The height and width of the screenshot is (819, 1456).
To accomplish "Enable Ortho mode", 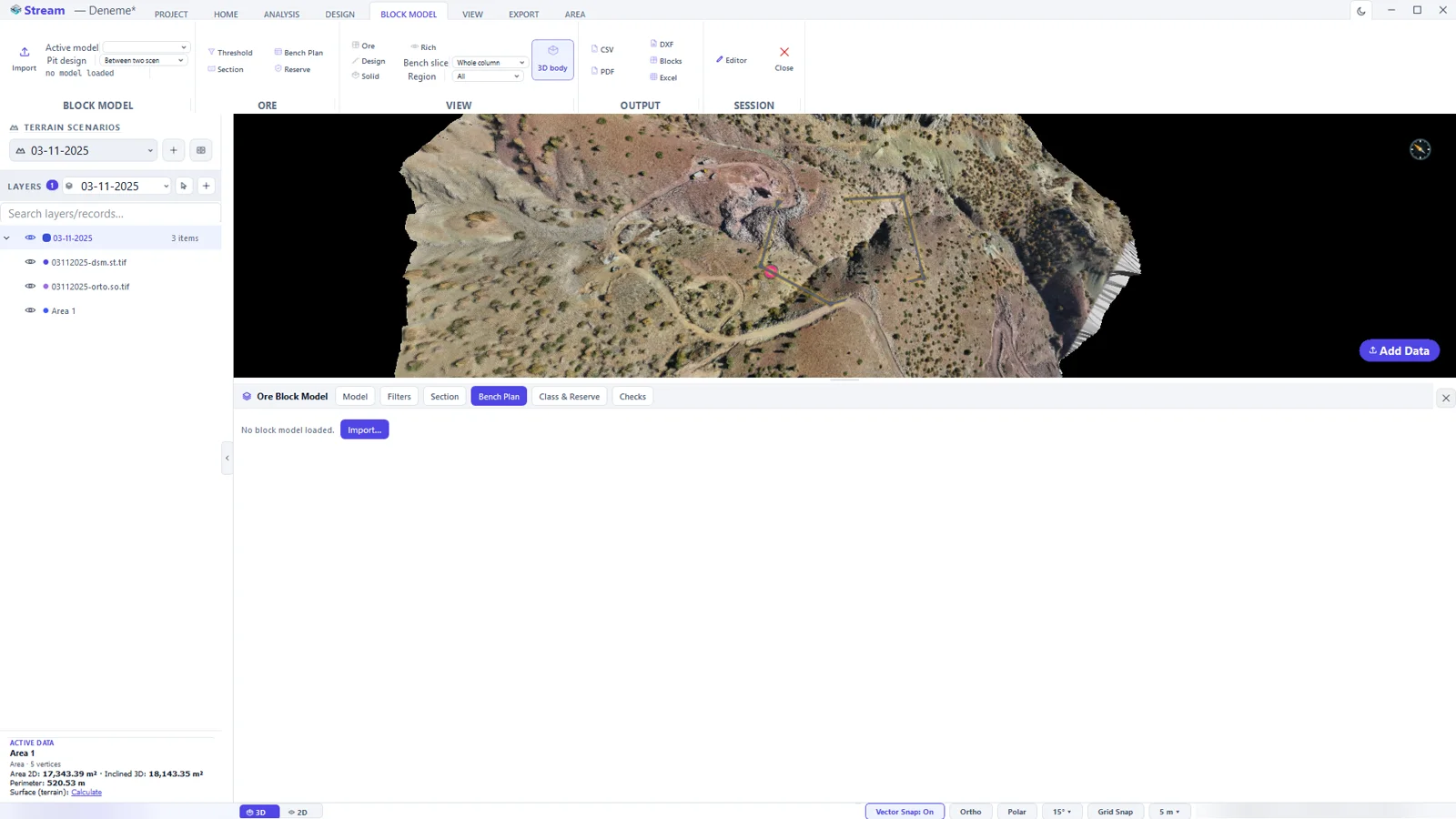I will (x=970, y=812).
